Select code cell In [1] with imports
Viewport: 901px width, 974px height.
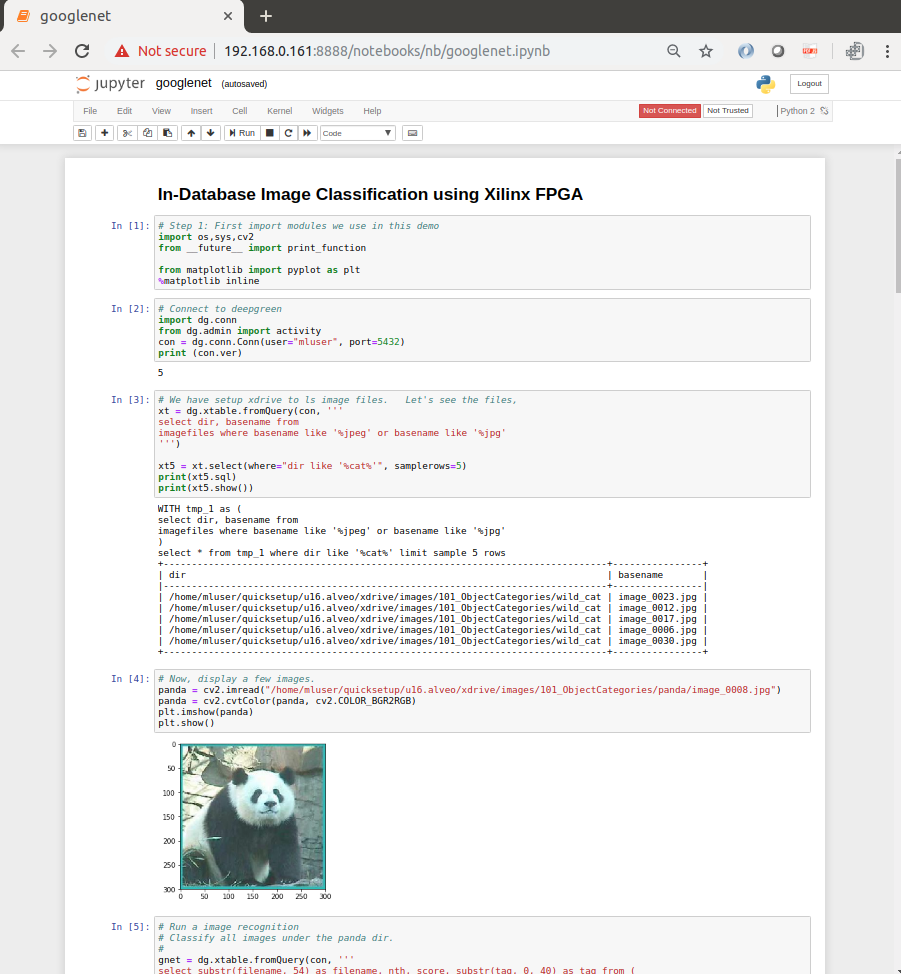coord(482,253)
